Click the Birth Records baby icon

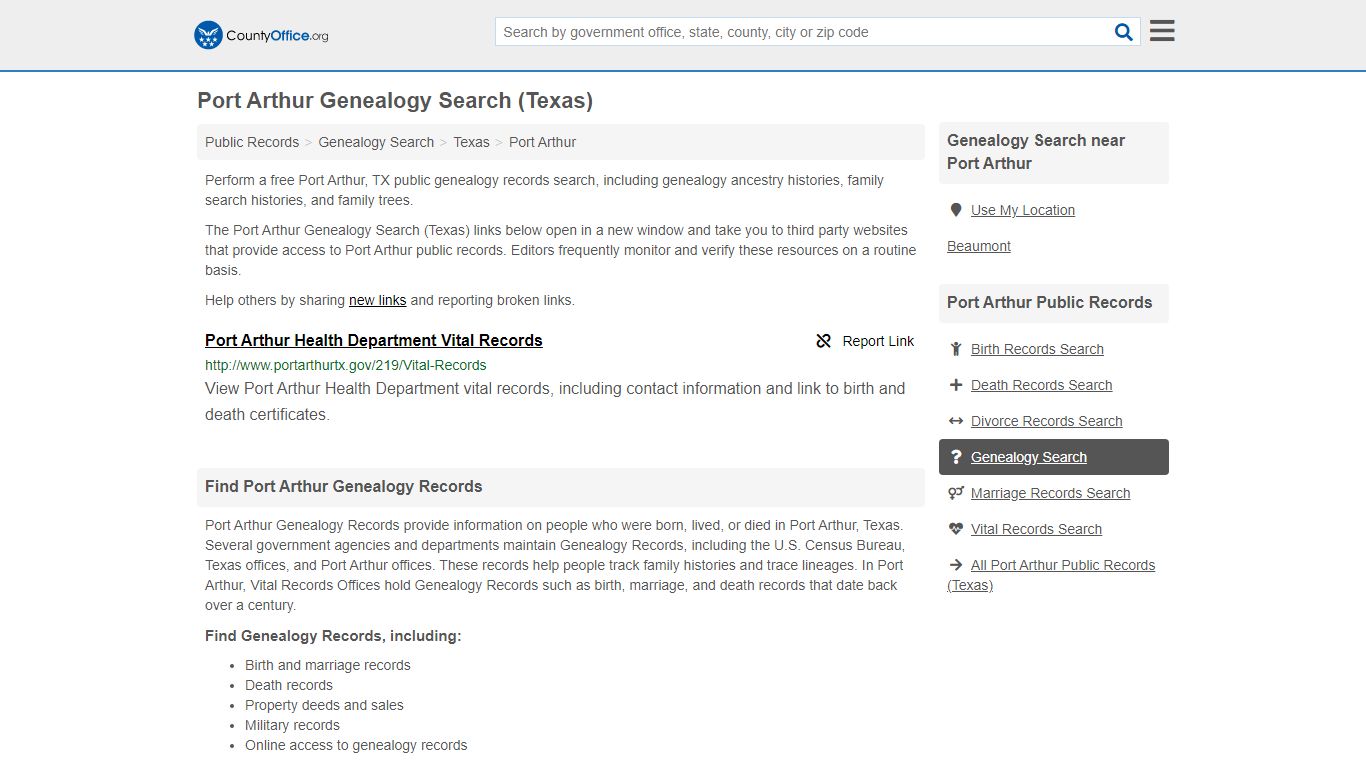[956, 349]
